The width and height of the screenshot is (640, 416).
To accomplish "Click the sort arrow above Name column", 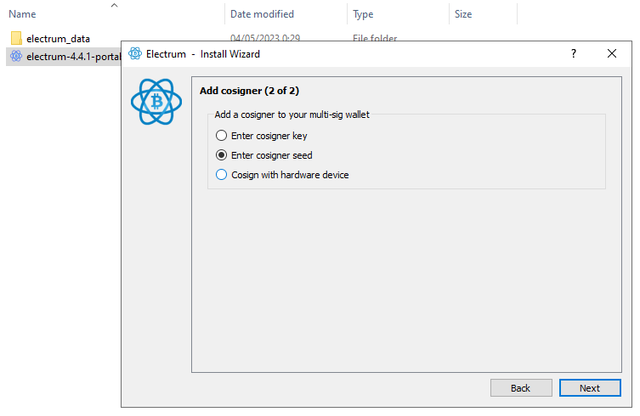I will (x=114, y=5).
